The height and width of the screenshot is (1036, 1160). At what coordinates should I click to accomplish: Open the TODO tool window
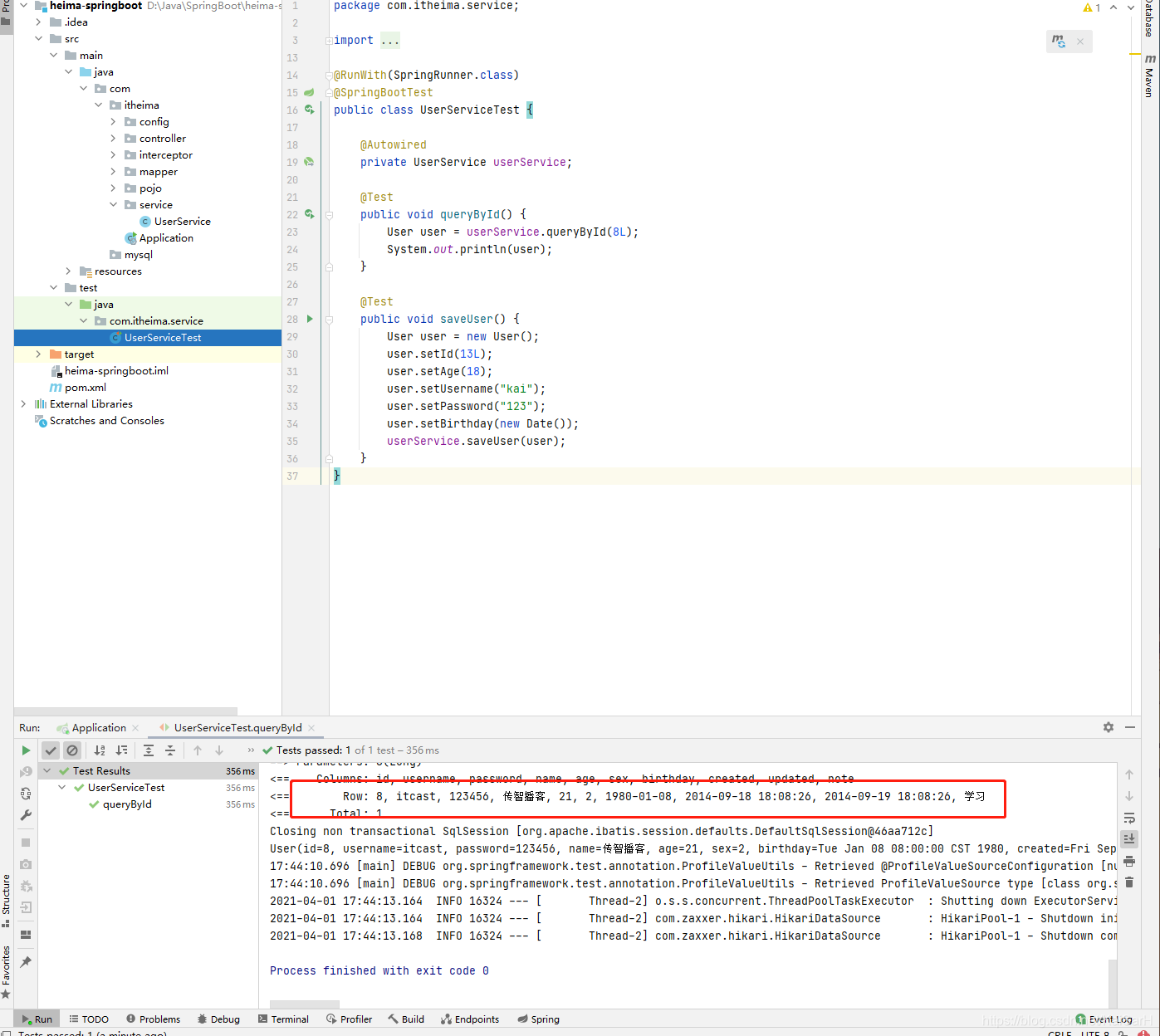click(89, 1019)
